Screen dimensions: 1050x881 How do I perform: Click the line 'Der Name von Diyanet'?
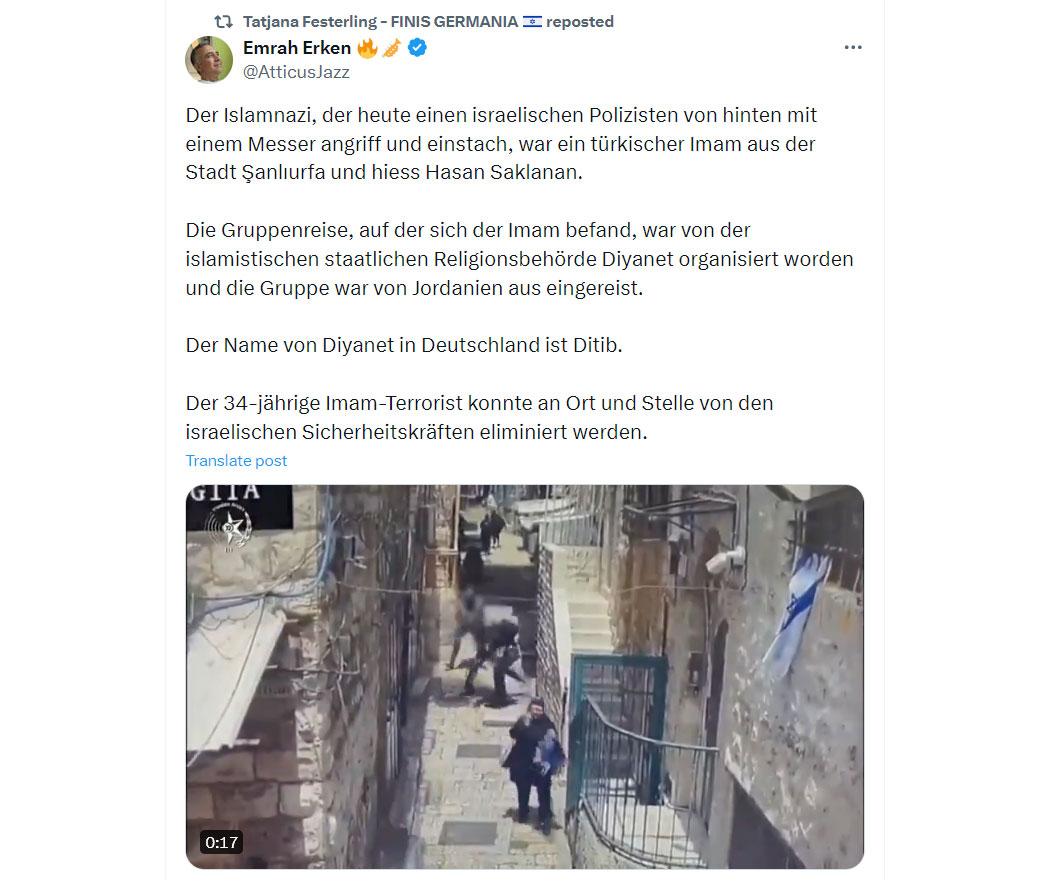pos(404,345)
